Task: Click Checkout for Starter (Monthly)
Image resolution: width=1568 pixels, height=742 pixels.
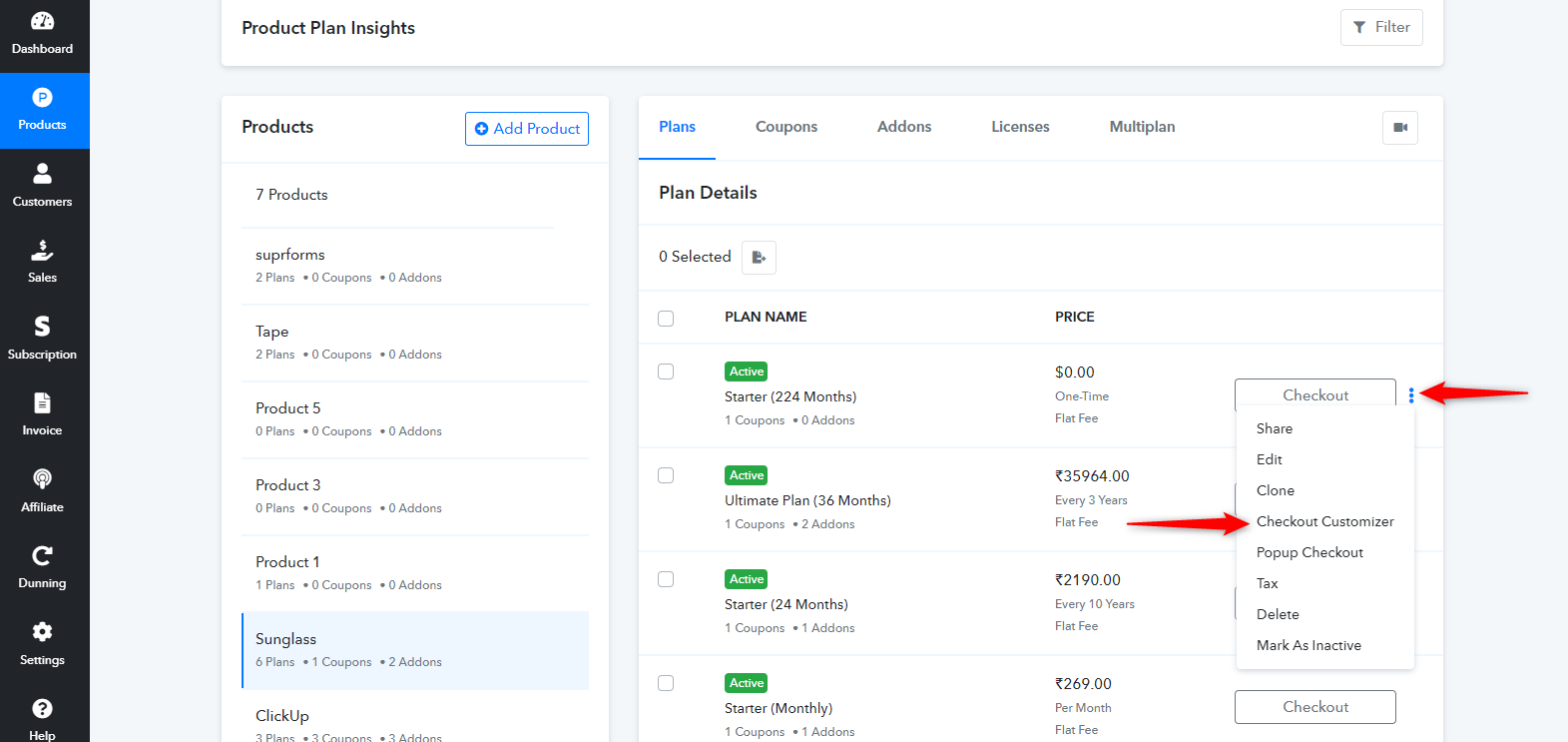Action: [1315, 707]
